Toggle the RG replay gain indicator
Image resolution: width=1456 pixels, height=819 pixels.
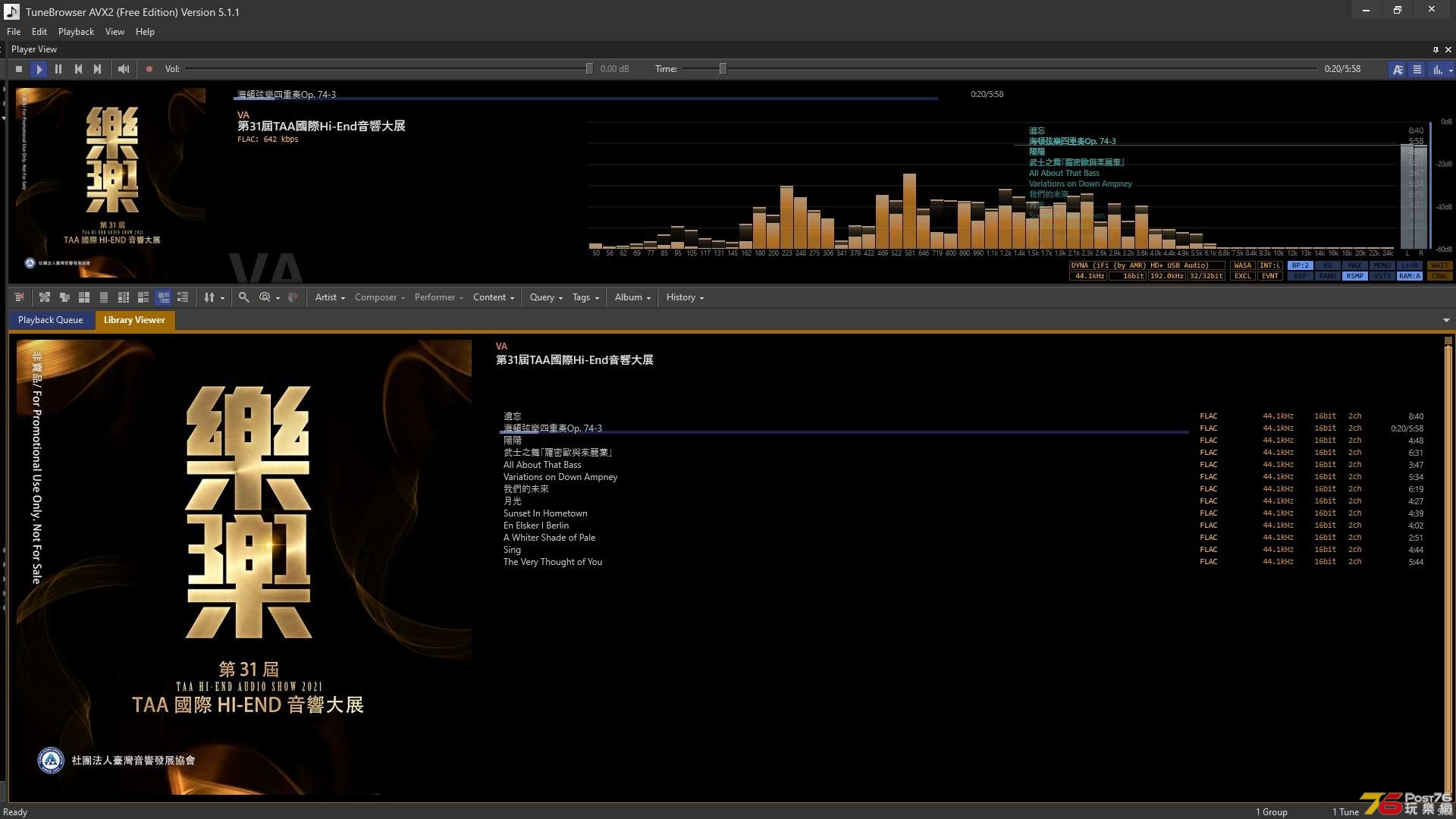(x=1328, y=265)
